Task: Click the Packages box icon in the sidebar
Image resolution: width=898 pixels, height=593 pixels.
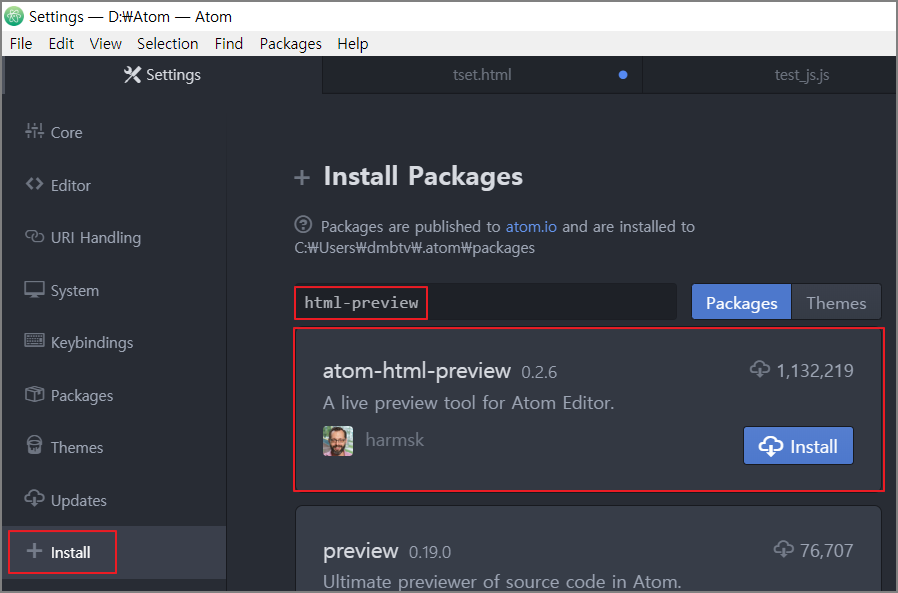Action: click(34, 394)
